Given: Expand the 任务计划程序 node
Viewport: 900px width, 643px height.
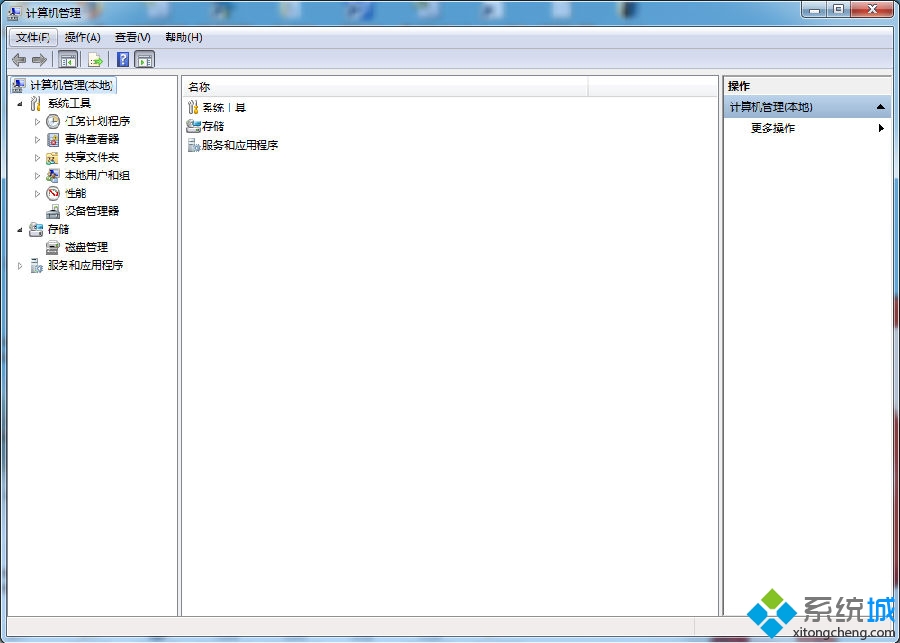Looking at the screenshot, I should point(37,122).
